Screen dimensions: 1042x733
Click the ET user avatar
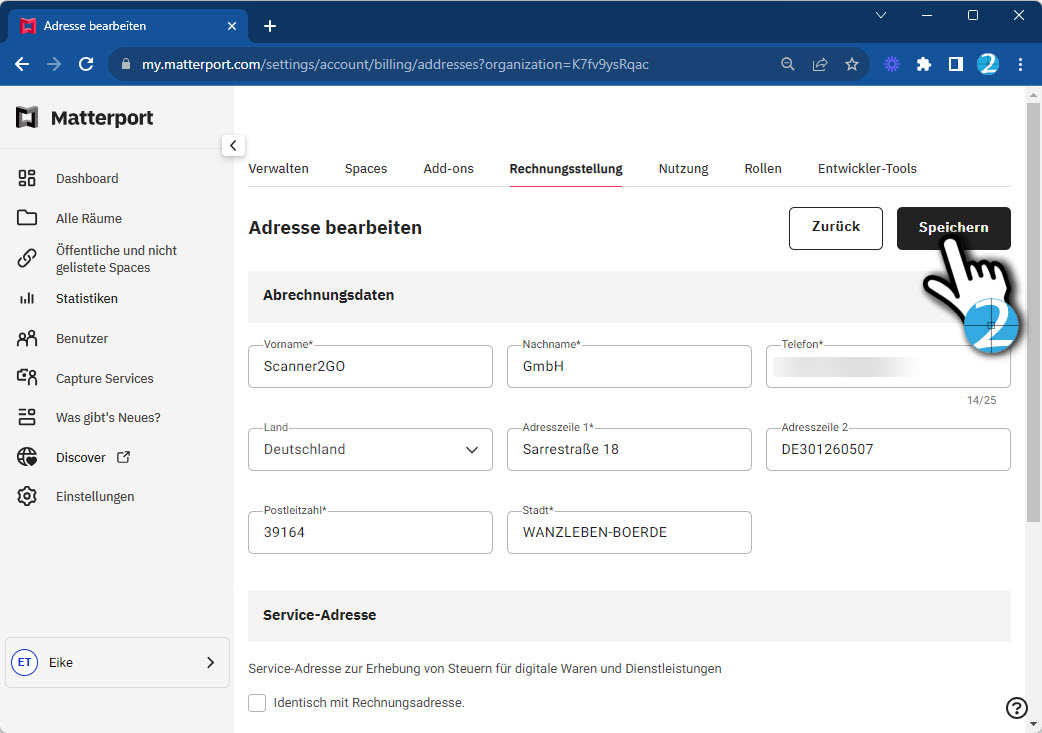click(25, 663)
